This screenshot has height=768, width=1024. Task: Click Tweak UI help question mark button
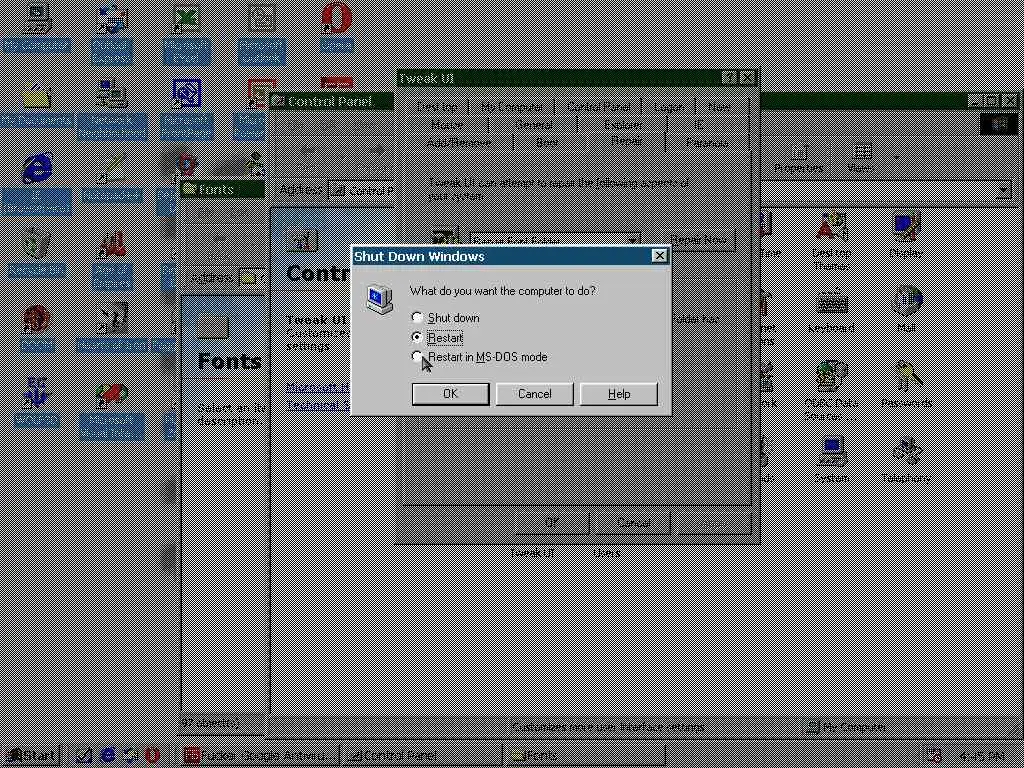click(x=729, y=78)
